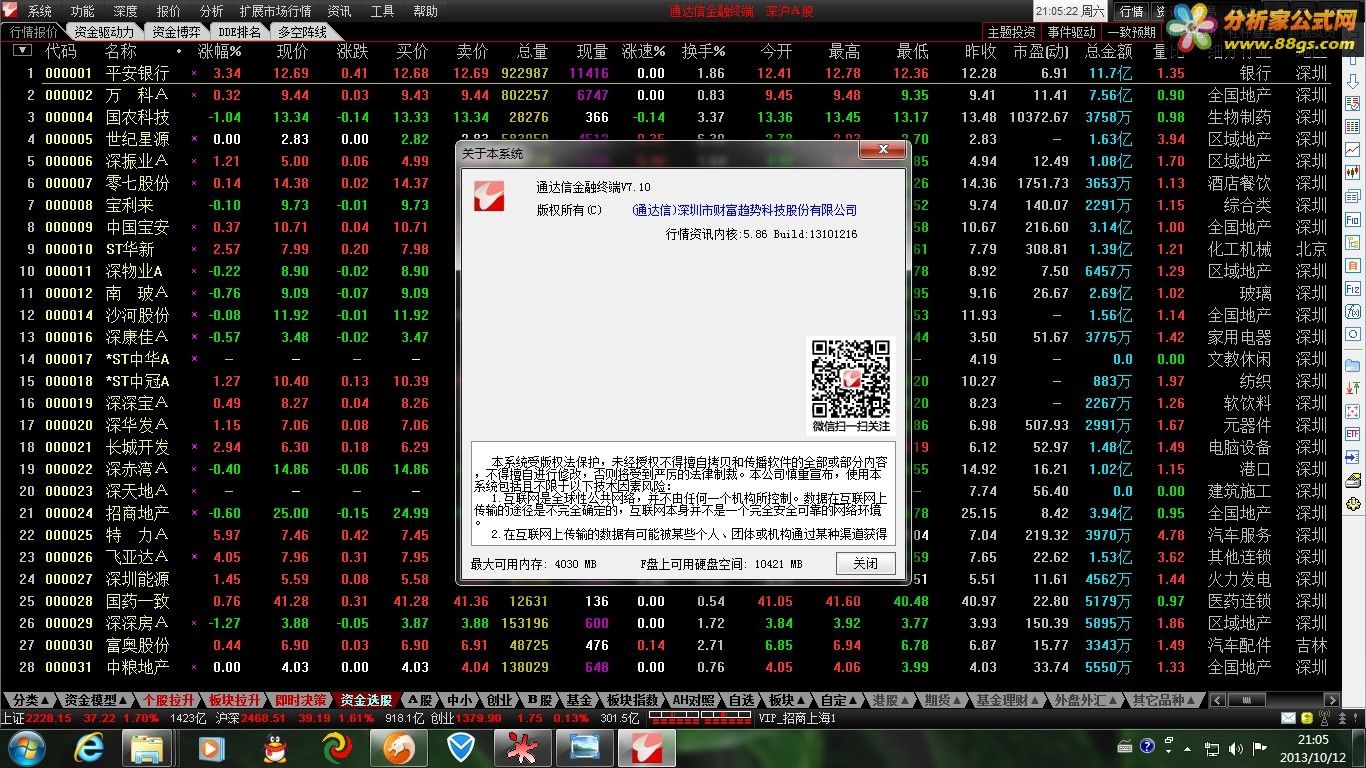Click the F10 company info icon
1366x768 pixels.
click(1353, 219)
